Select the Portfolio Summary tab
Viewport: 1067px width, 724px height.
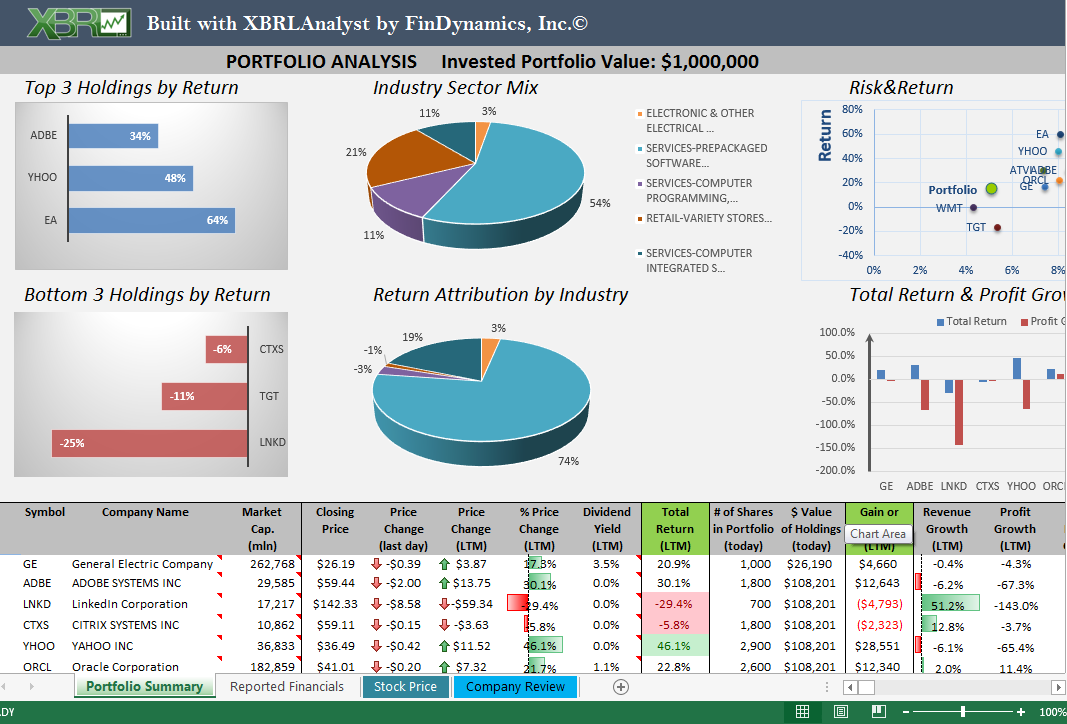[x=145, y=687]
